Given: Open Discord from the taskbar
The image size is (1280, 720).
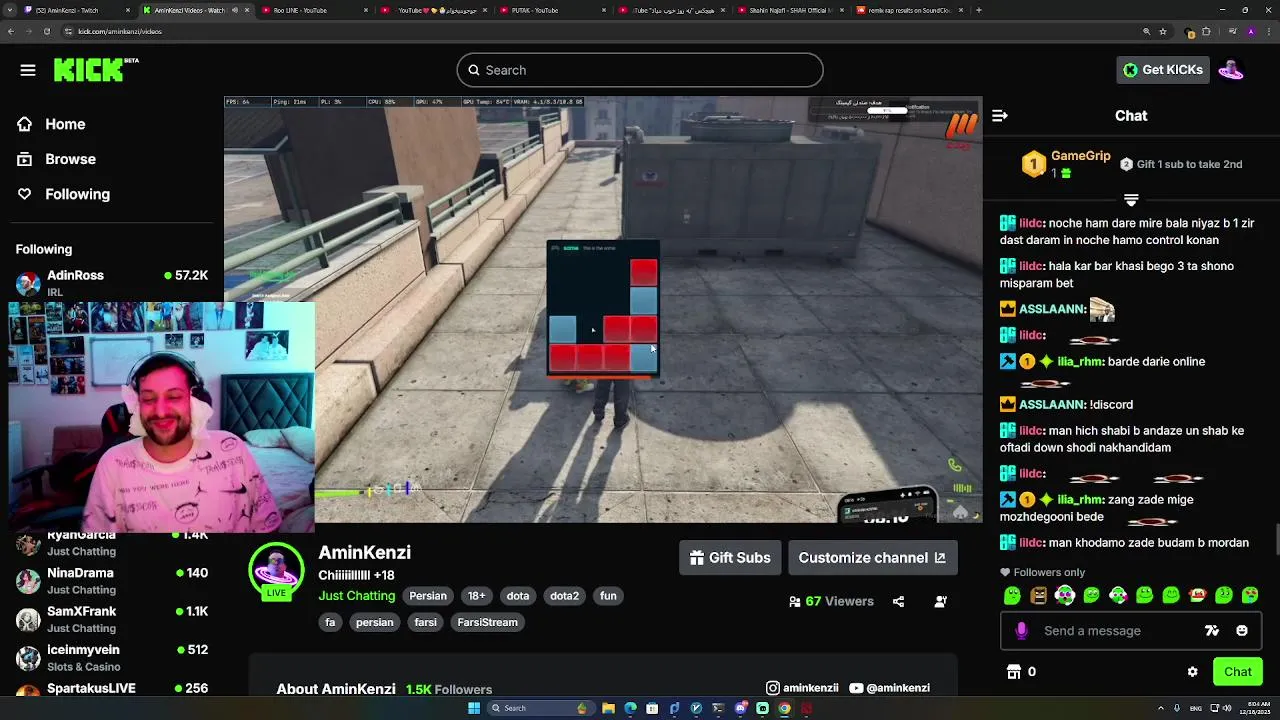Looking at the screenshot, I should coord(740,708).
